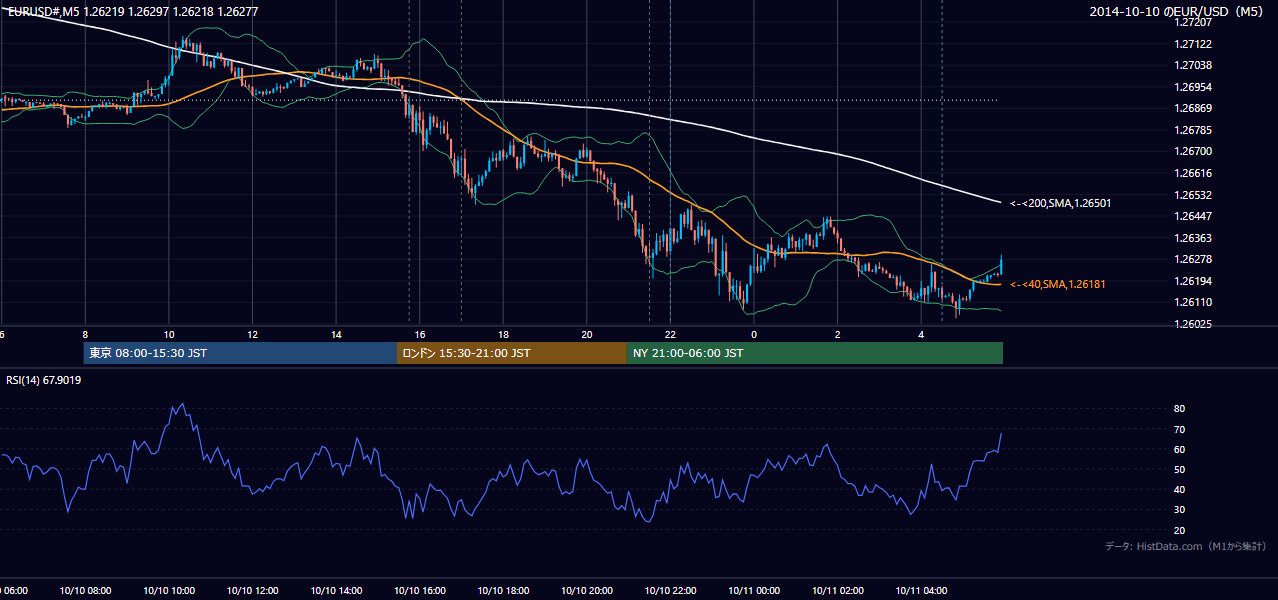Click the RSI axis value 60
Viewport: 1278px width, 600px height.
tap(1180, 449)
